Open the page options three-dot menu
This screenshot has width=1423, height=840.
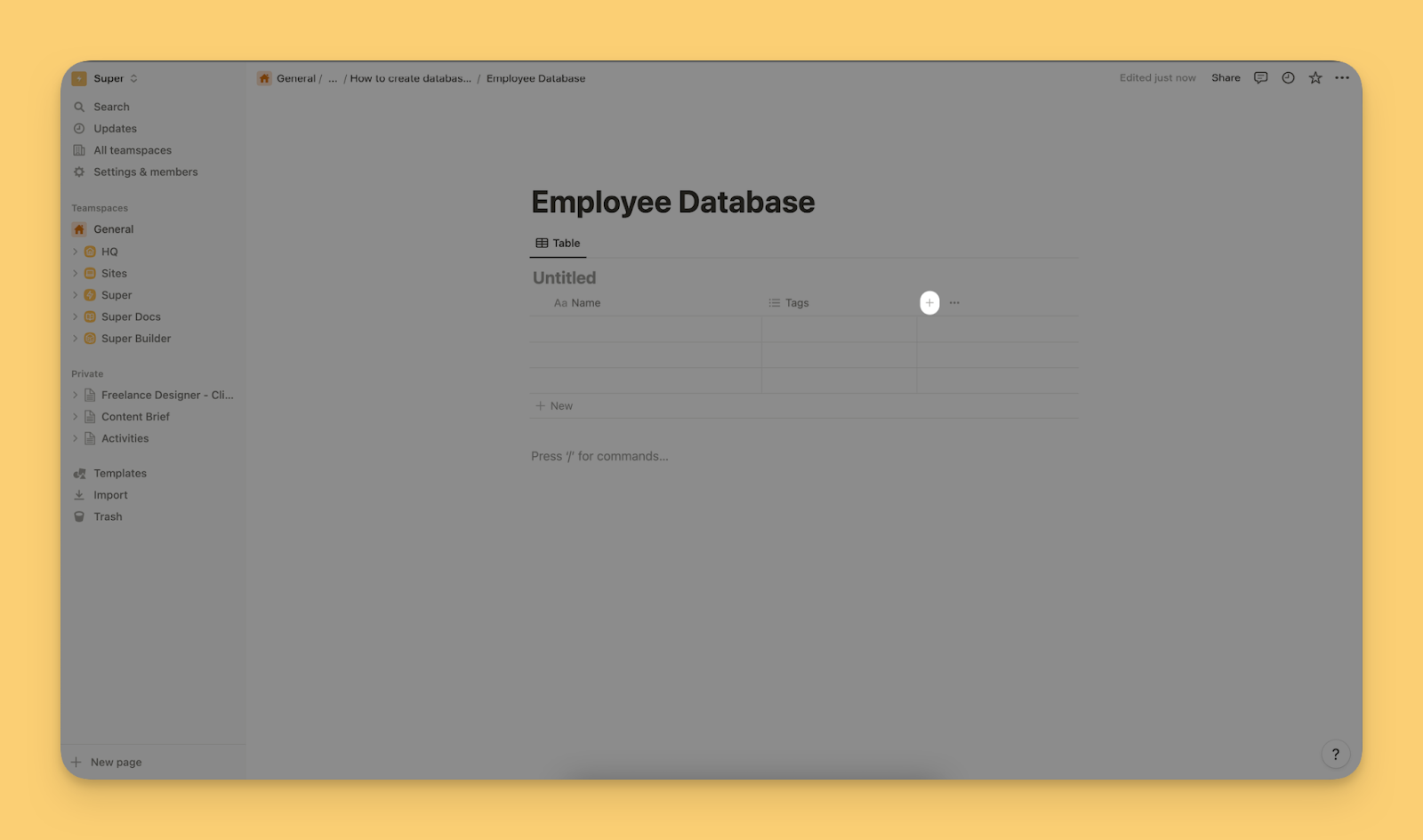pos(1342,78)
